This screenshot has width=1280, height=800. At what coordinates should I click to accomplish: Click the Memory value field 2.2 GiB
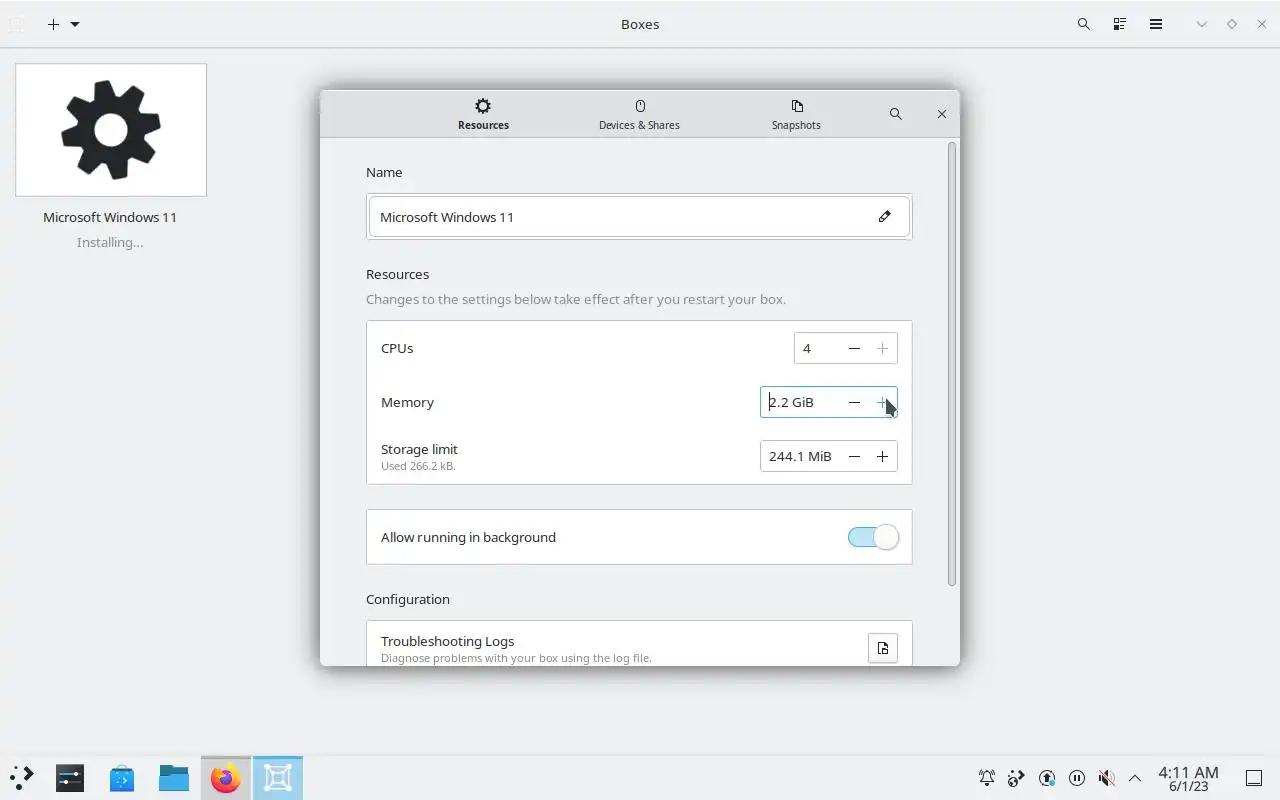coord(800,402)
